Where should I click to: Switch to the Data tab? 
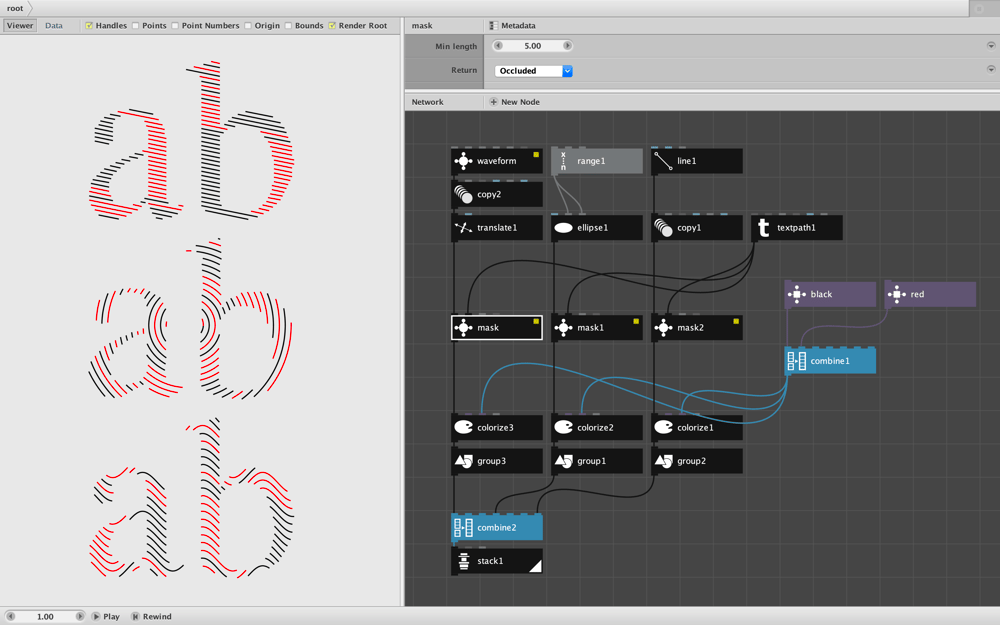[x=54, y=26]
